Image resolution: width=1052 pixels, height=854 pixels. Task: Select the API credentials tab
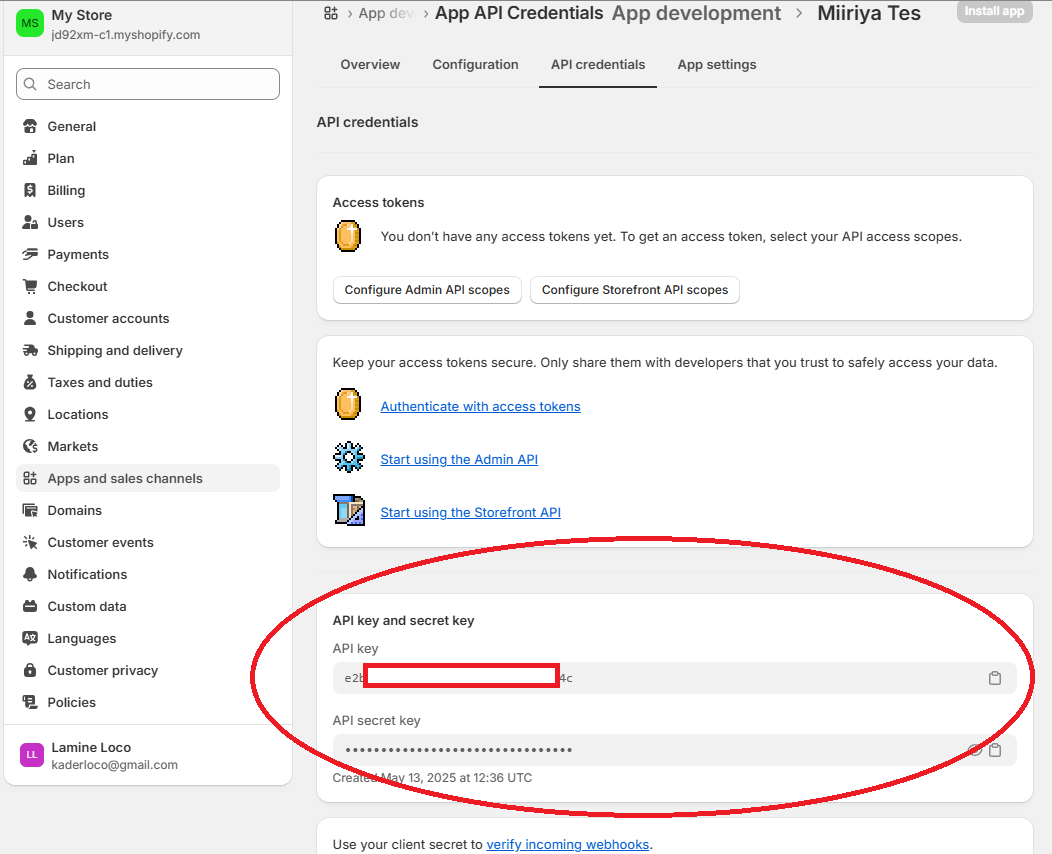(598, 64)
